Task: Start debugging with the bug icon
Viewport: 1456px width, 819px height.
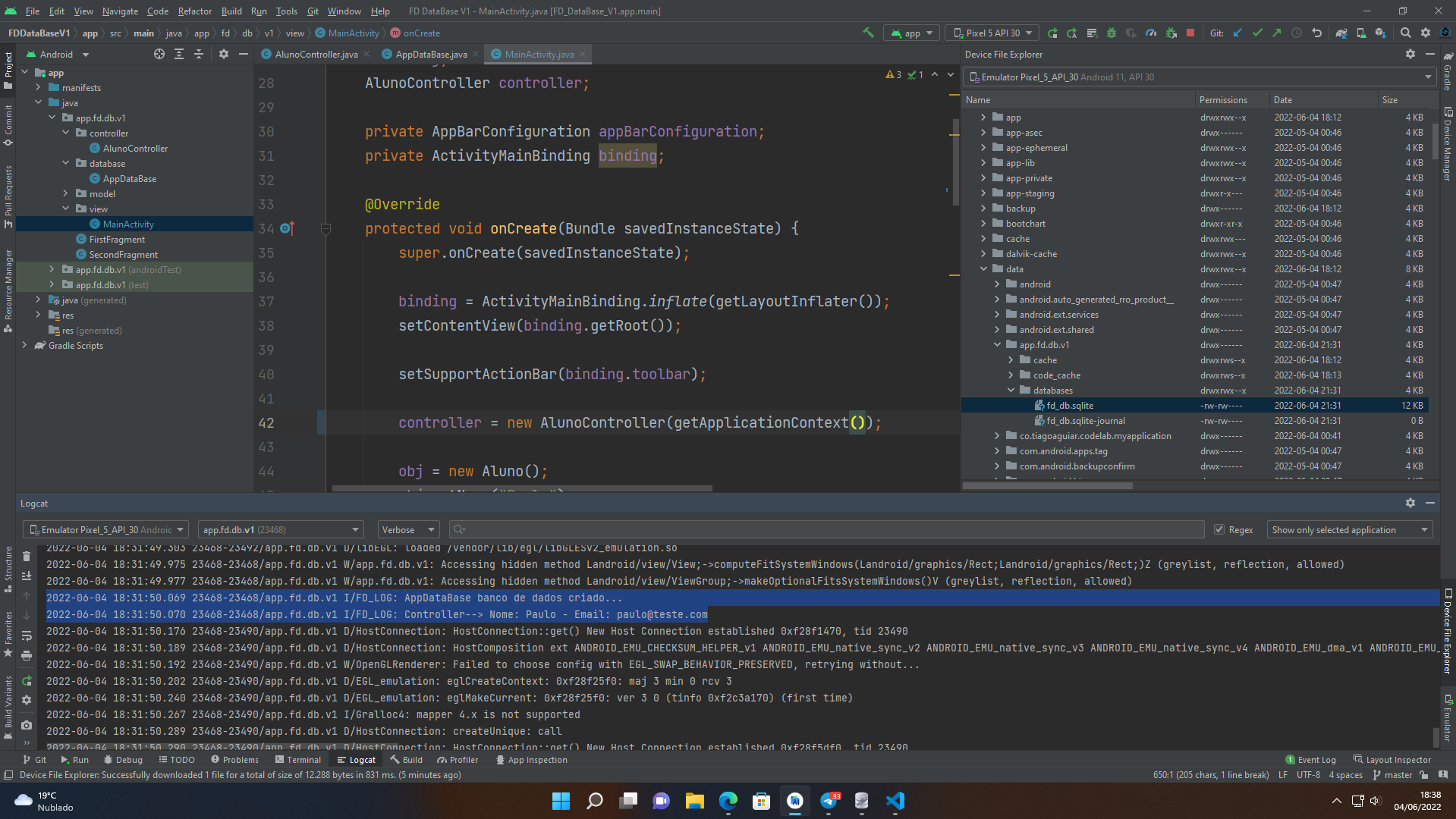Action: pos(1111,33)
